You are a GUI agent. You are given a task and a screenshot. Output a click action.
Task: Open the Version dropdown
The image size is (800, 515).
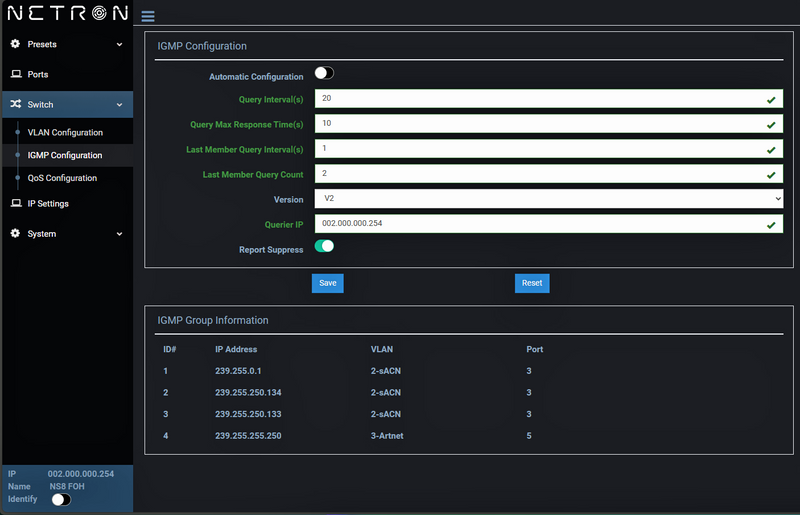tap(548, 199)
